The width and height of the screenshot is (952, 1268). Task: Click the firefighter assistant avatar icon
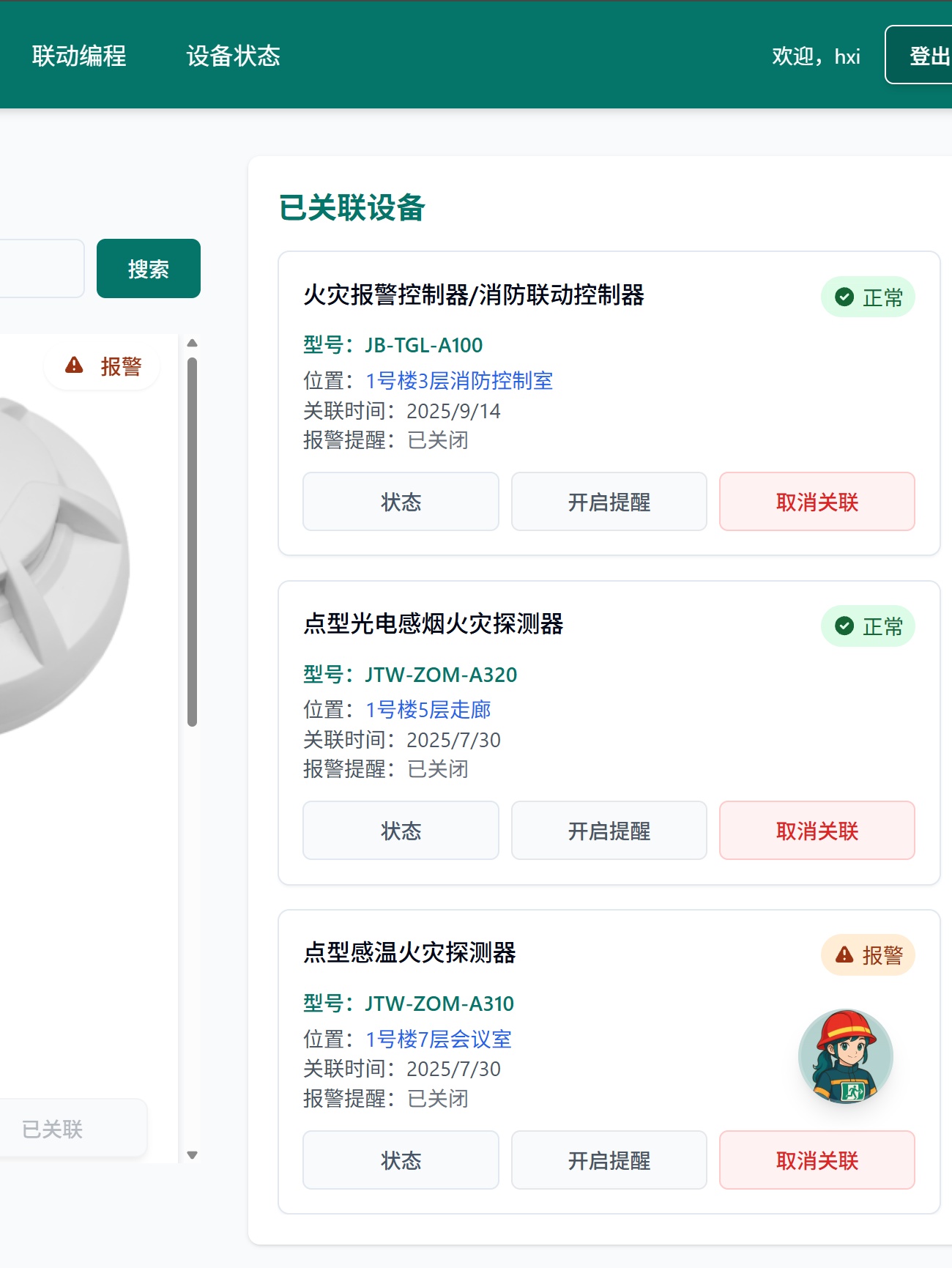(x=845, y=1056)
